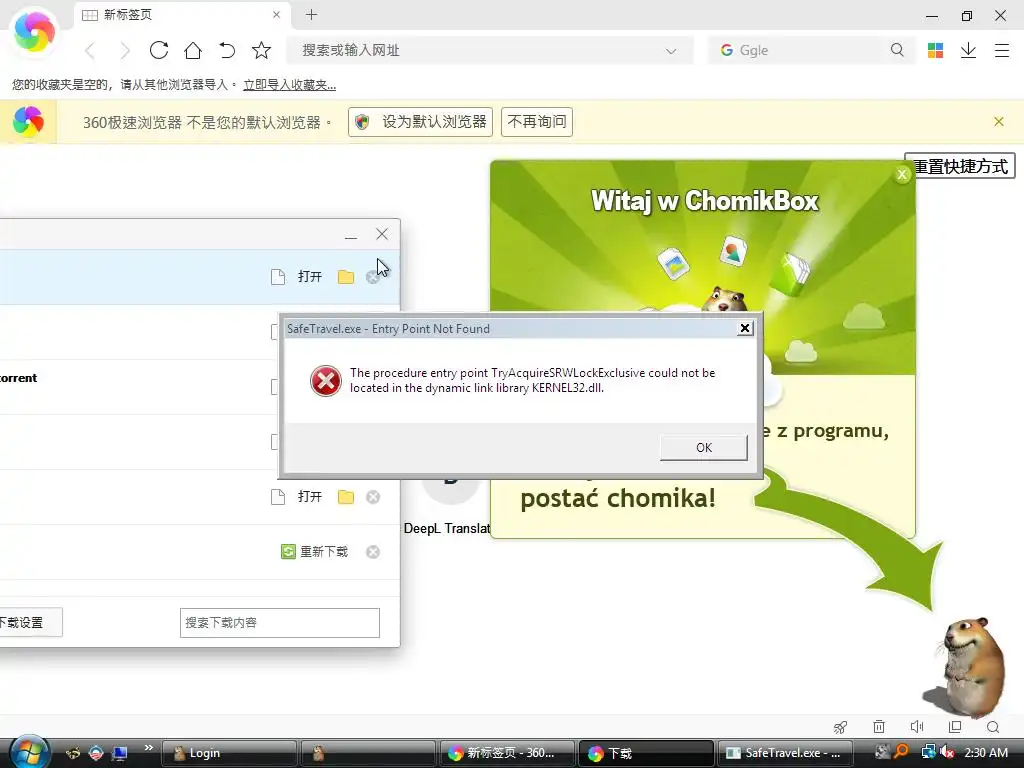Image resolution: width=1024 pixels, height=768 pixels.
Task: Open a new tab with plus button
Action: [312, 14]
